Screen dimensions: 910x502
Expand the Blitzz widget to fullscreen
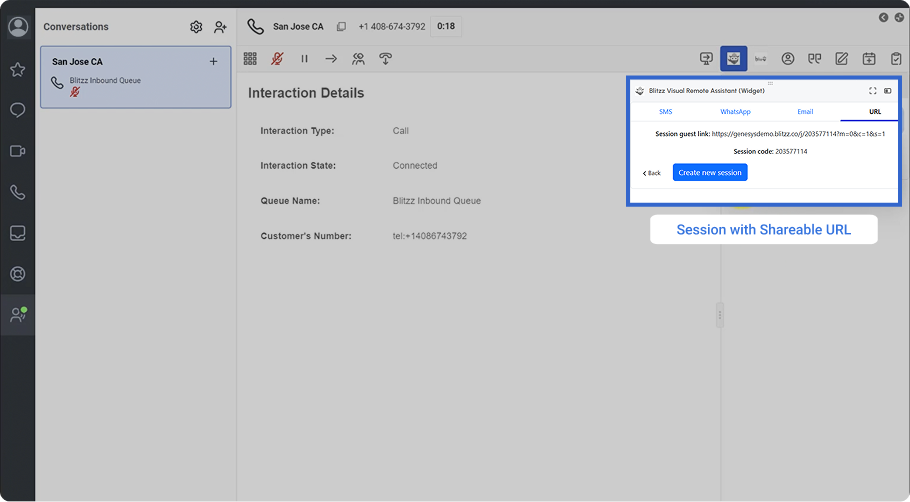(x=872, y=91)
